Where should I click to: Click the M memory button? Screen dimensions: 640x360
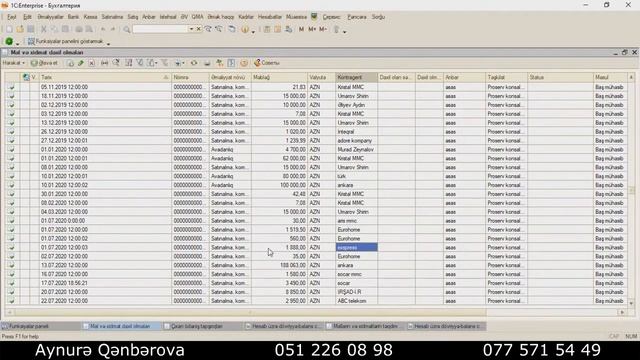pos(301,29)
